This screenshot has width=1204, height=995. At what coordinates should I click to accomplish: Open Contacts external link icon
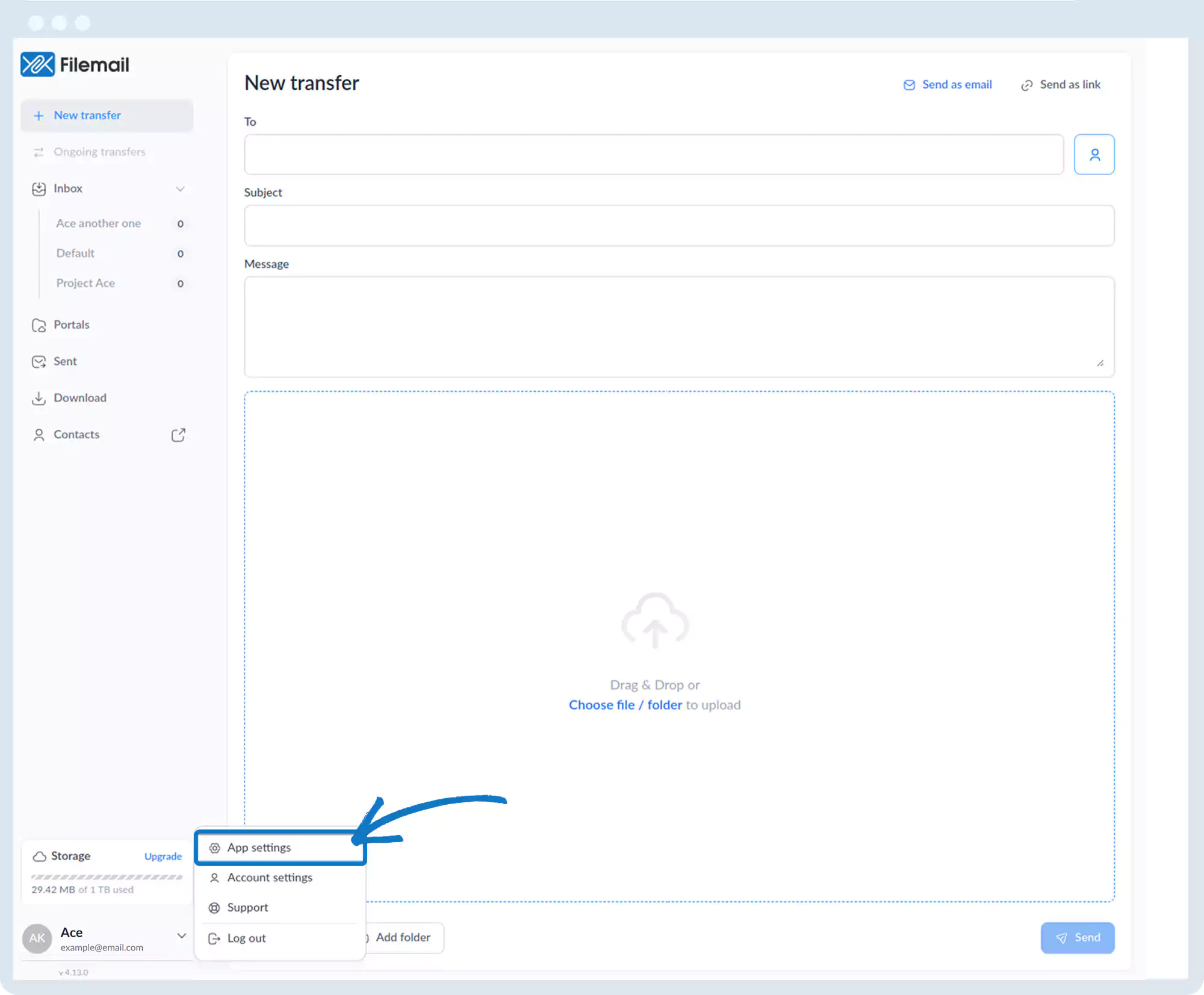click(x=178, y=435)
